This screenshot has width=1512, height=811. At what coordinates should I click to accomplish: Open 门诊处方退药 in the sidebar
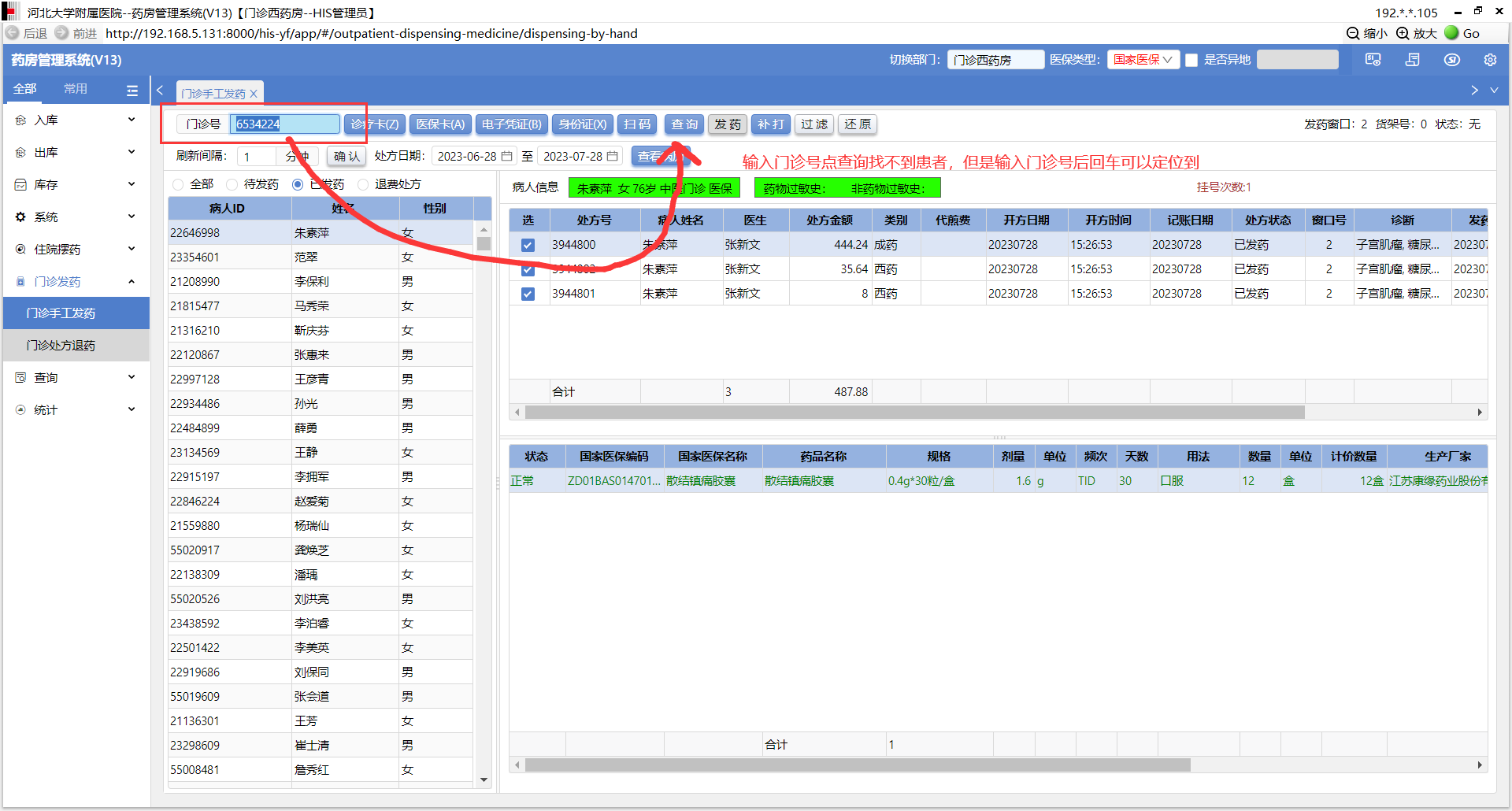(61, 346)
